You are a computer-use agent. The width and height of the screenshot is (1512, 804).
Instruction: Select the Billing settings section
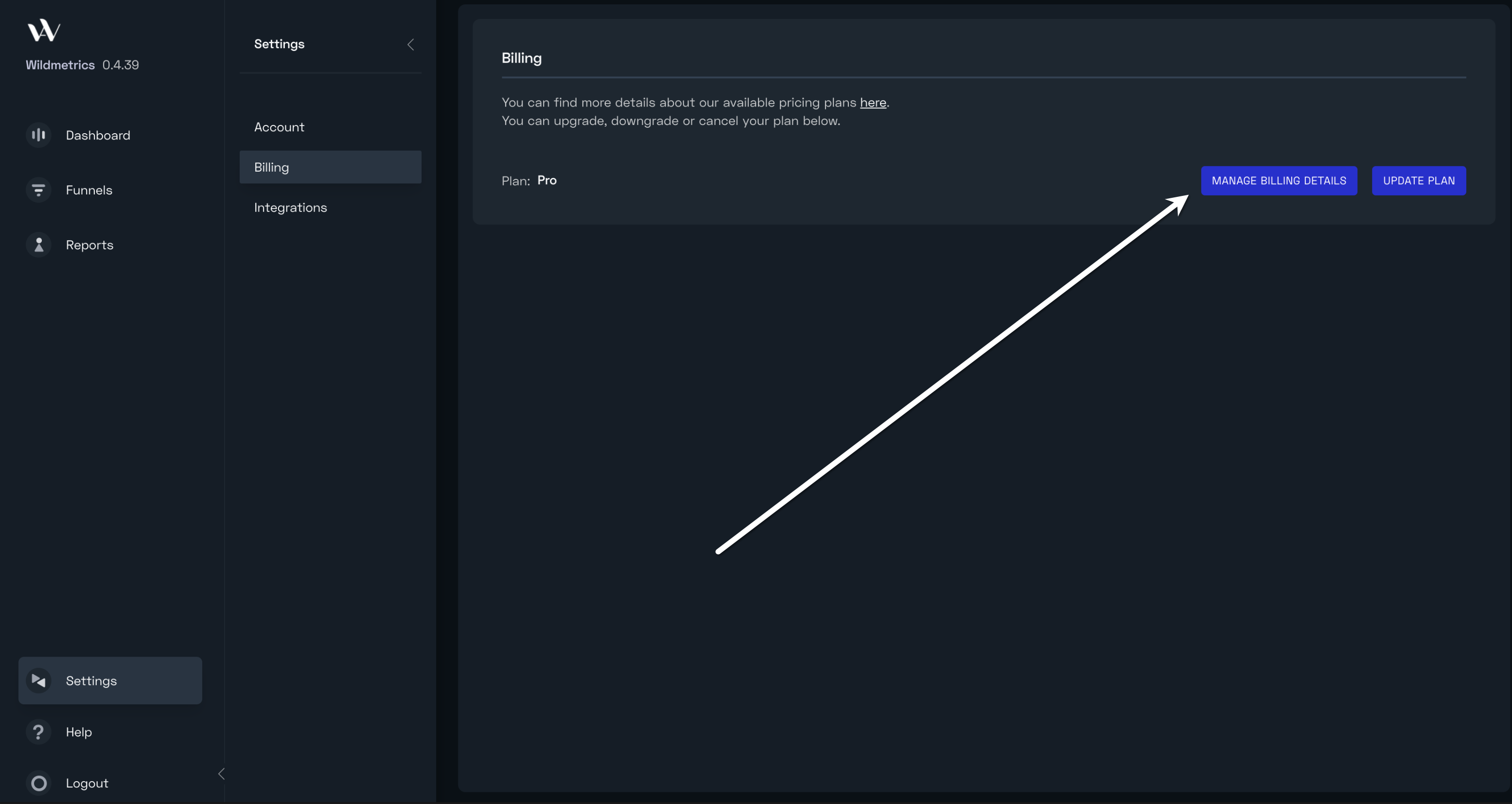click(331, 167)
